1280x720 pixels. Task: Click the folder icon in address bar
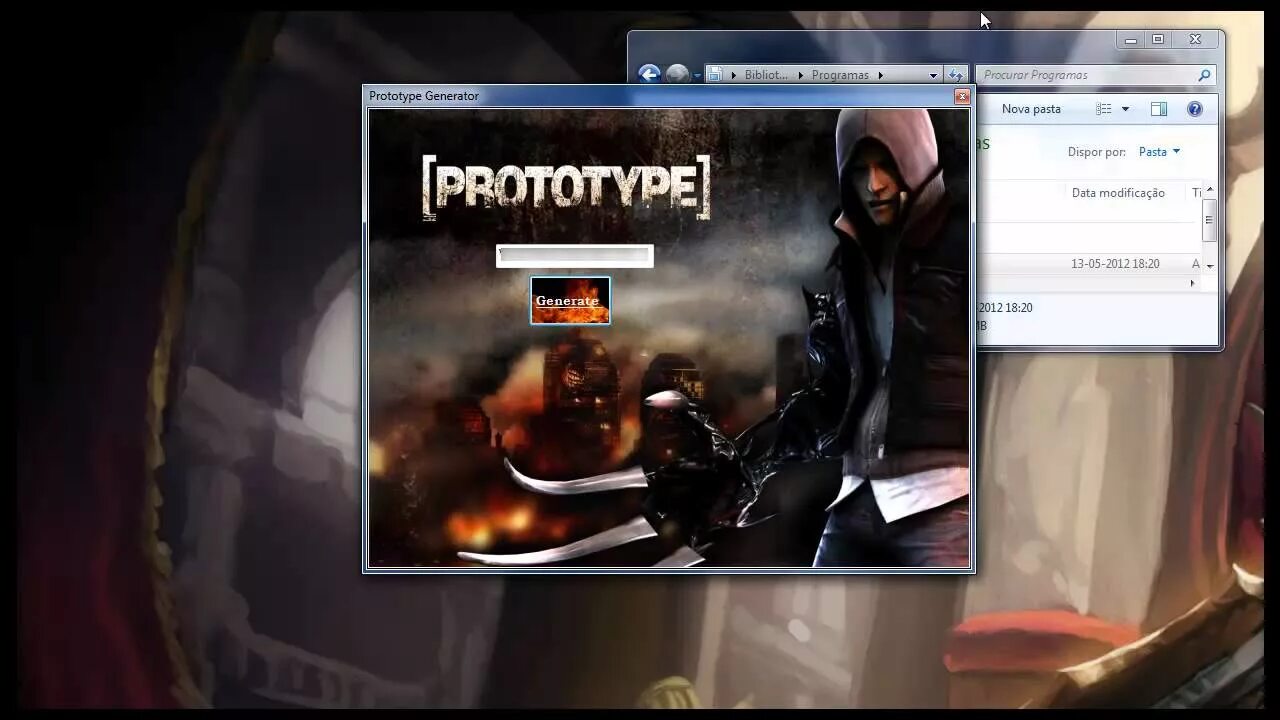(x=715, y=75)
